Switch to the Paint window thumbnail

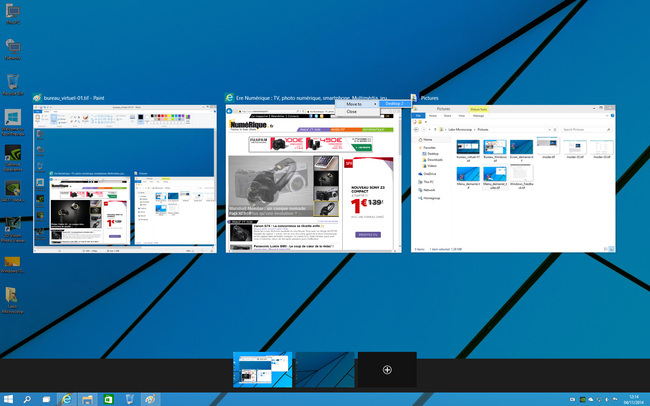tap(125, 179)
